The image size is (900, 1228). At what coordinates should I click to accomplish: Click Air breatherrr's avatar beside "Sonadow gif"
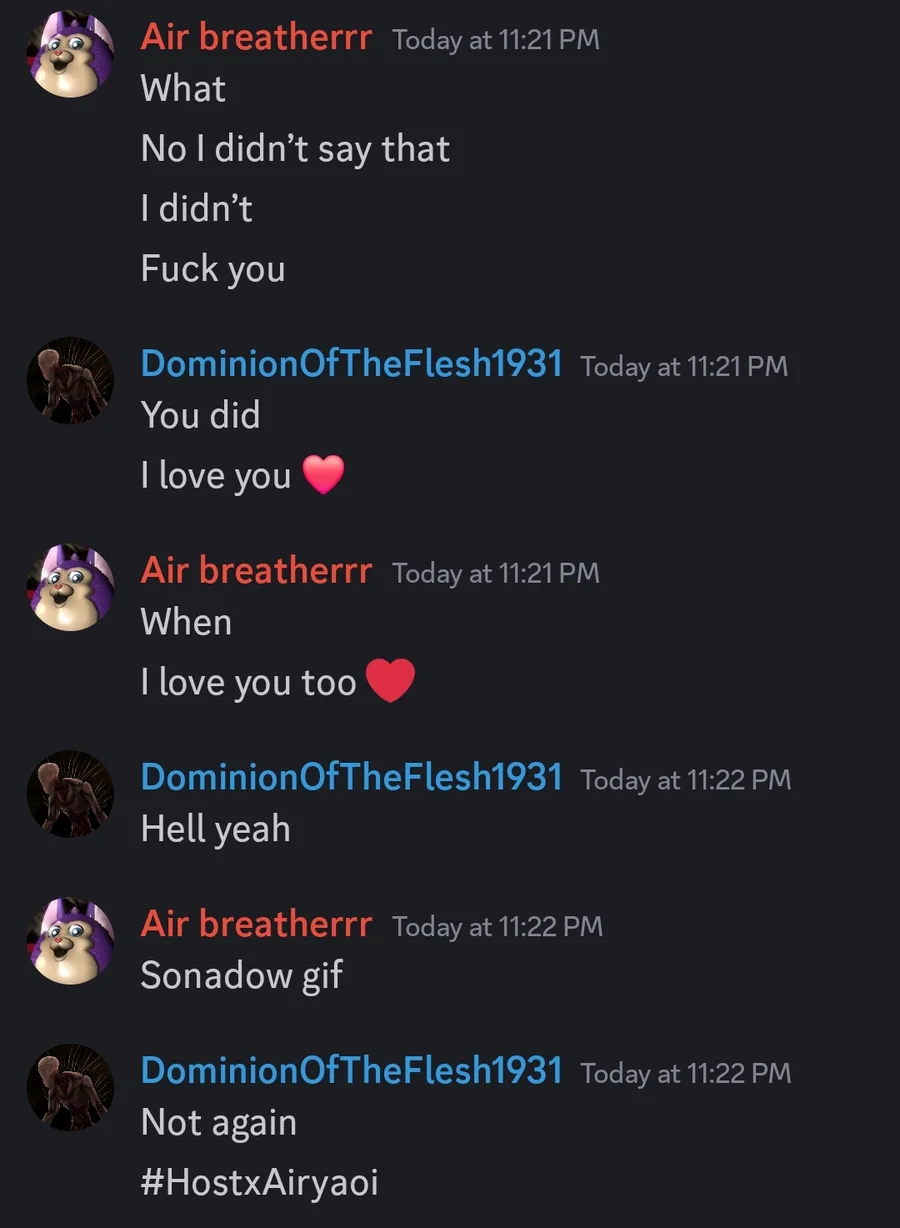[70, 941]
